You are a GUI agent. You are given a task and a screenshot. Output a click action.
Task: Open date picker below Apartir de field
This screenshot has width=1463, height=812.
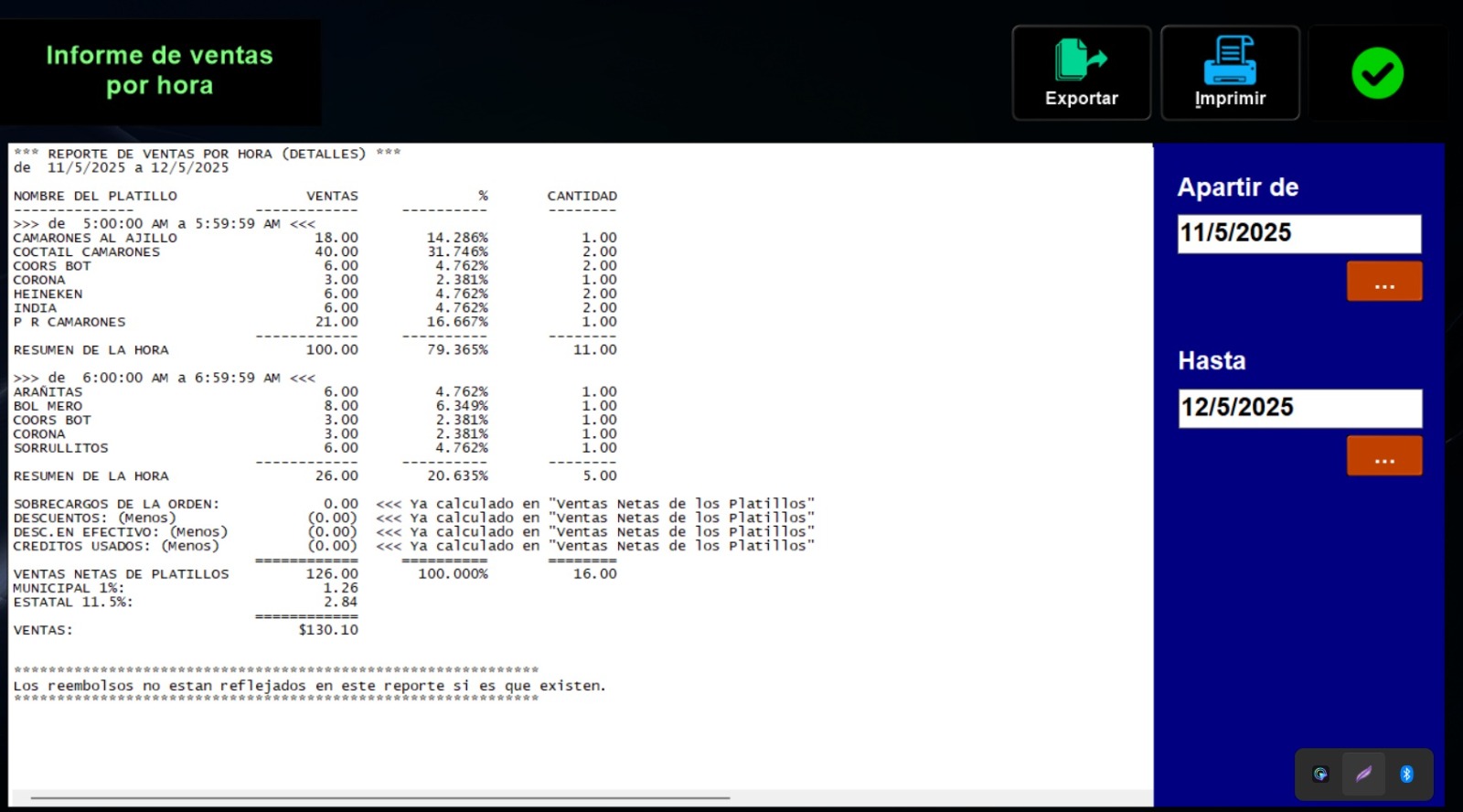point(1383,282)
